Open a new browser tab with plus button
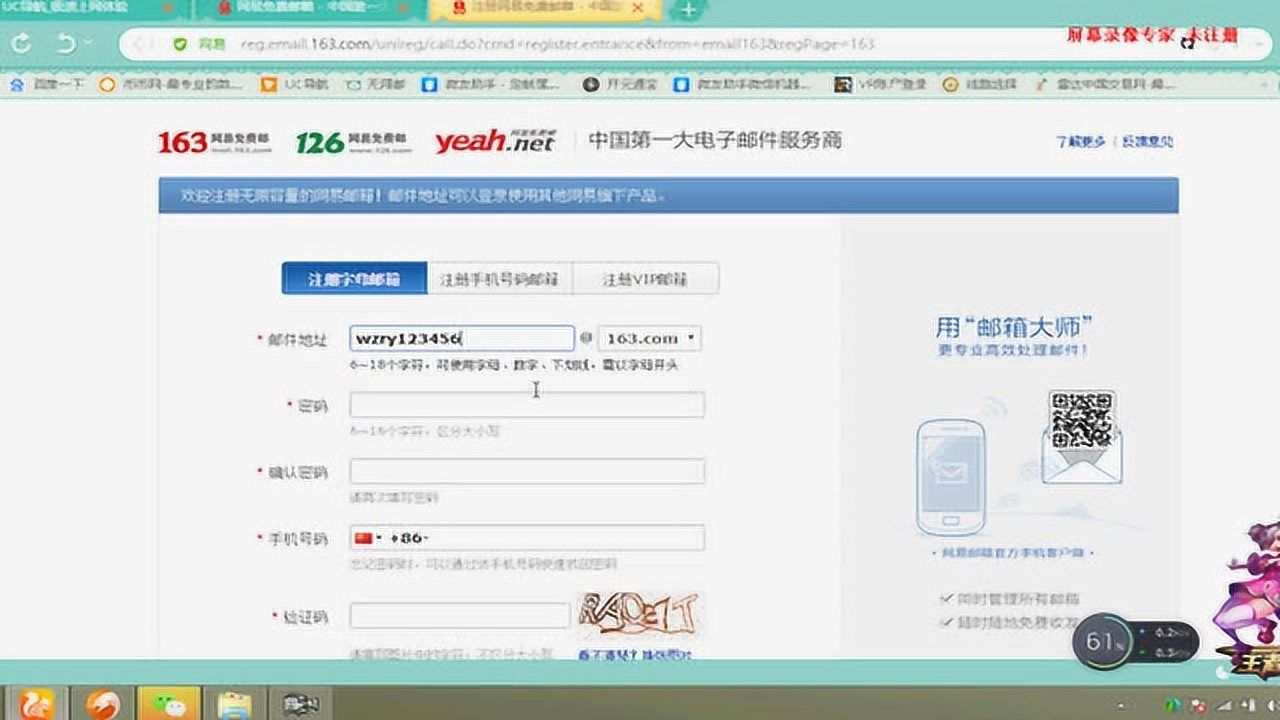 (x=688, y=10)
